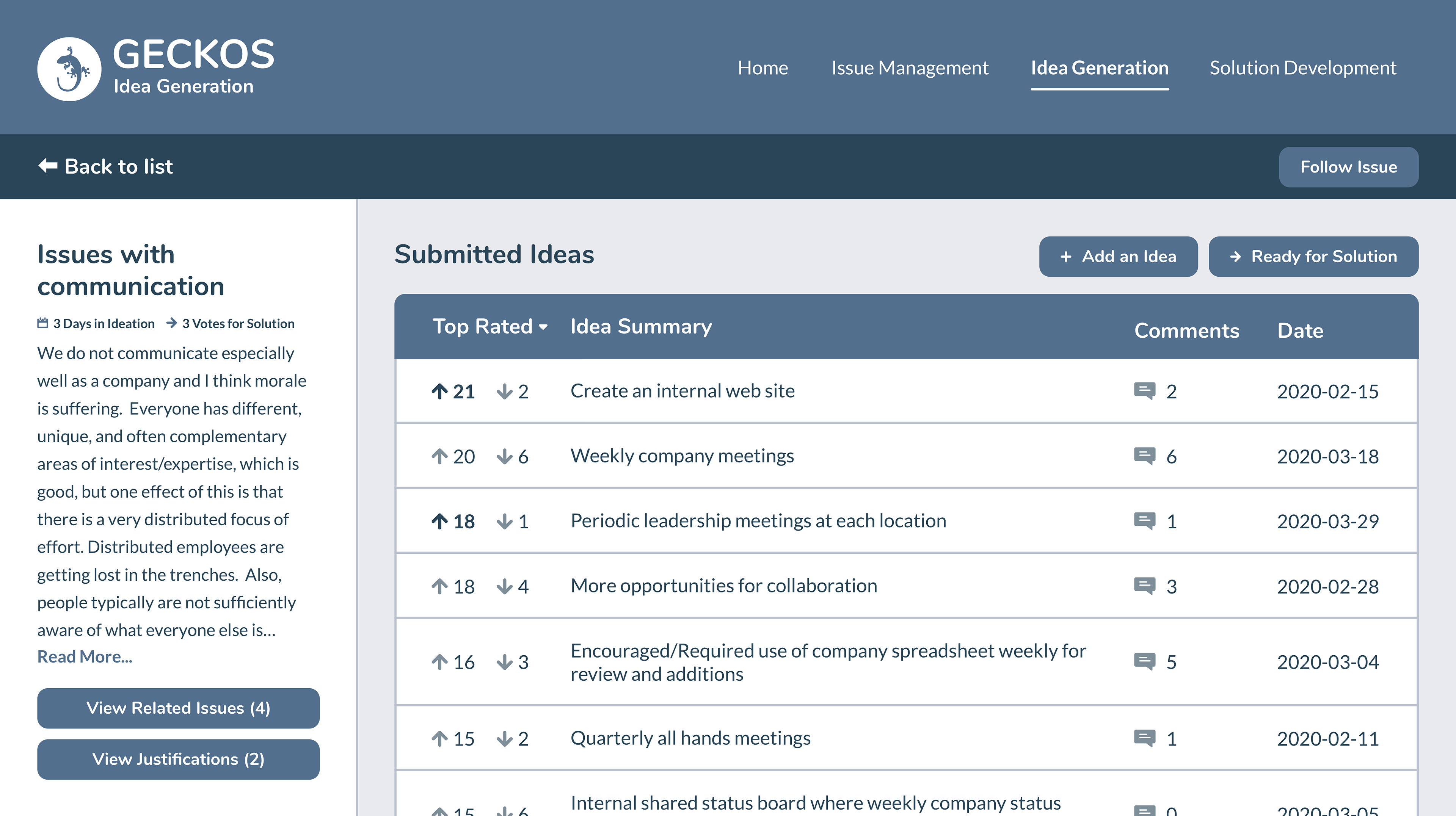Click the back arrow icon beside 'Back to list'

(x=48, y=166)
